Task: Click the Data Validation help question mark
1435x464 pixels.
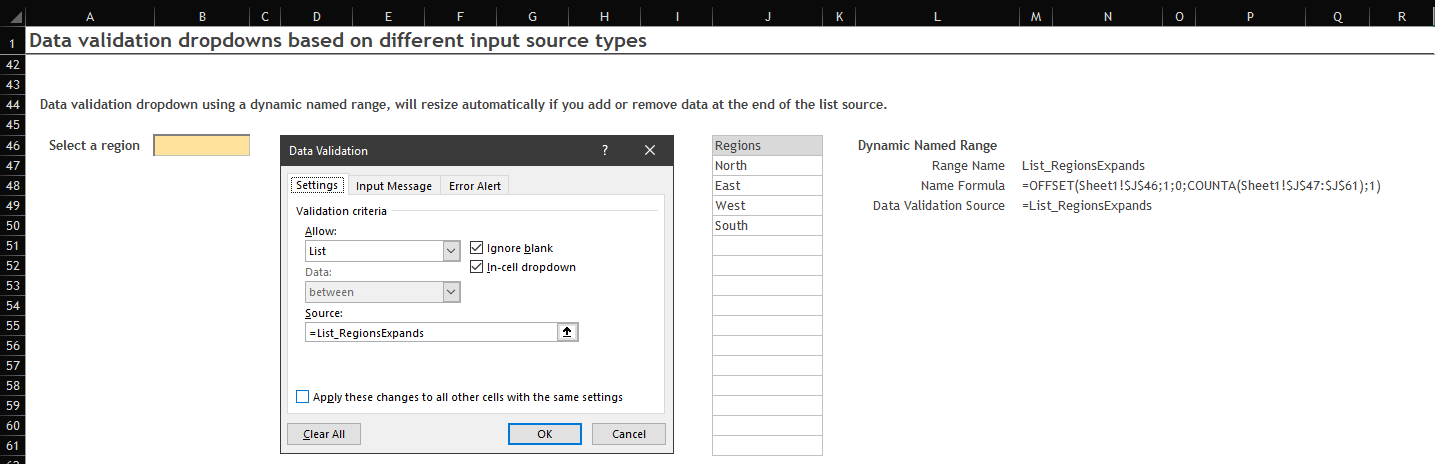Action: pos(605,151)
